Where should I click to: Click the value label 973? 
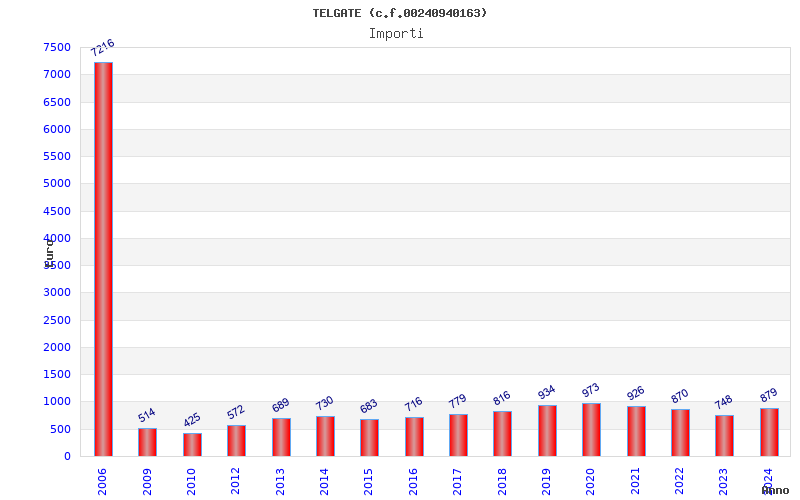click(x=591, y=391)
